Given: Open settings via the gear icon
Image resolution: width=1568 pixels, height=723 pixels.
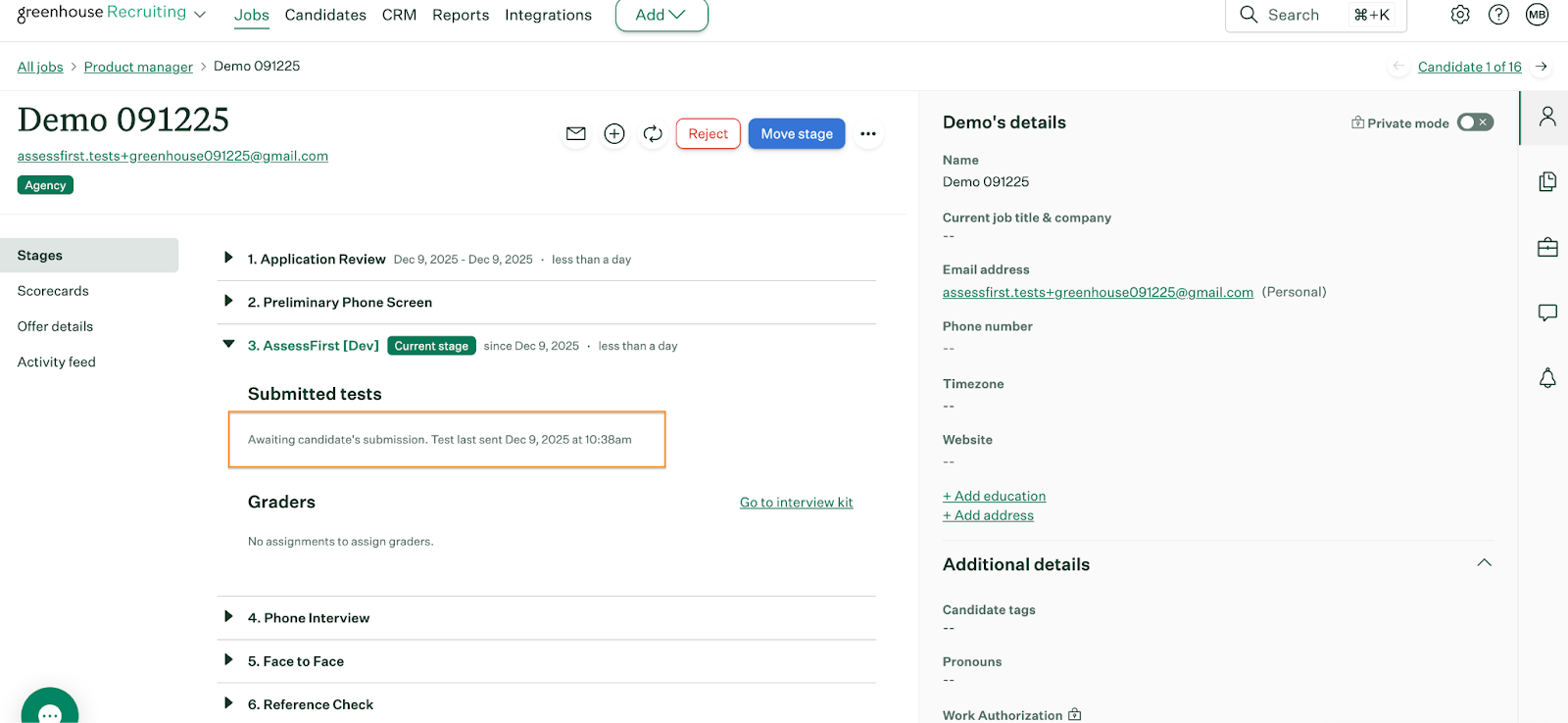Looking at the screenshot, I should pyautogui.click(x=1460, y=15).
